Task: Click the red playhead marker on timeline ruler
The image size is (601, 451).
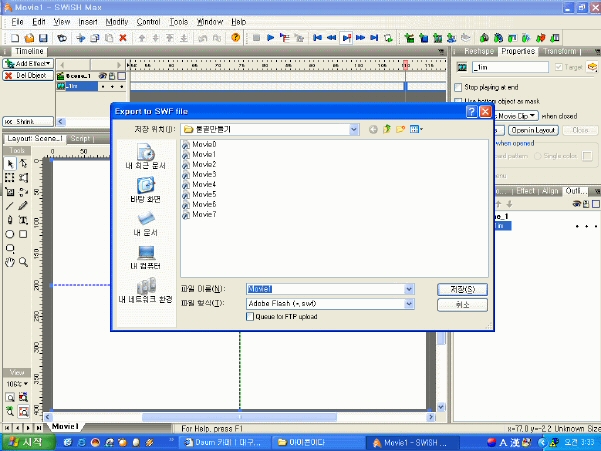Action: [x=405, y=64]
